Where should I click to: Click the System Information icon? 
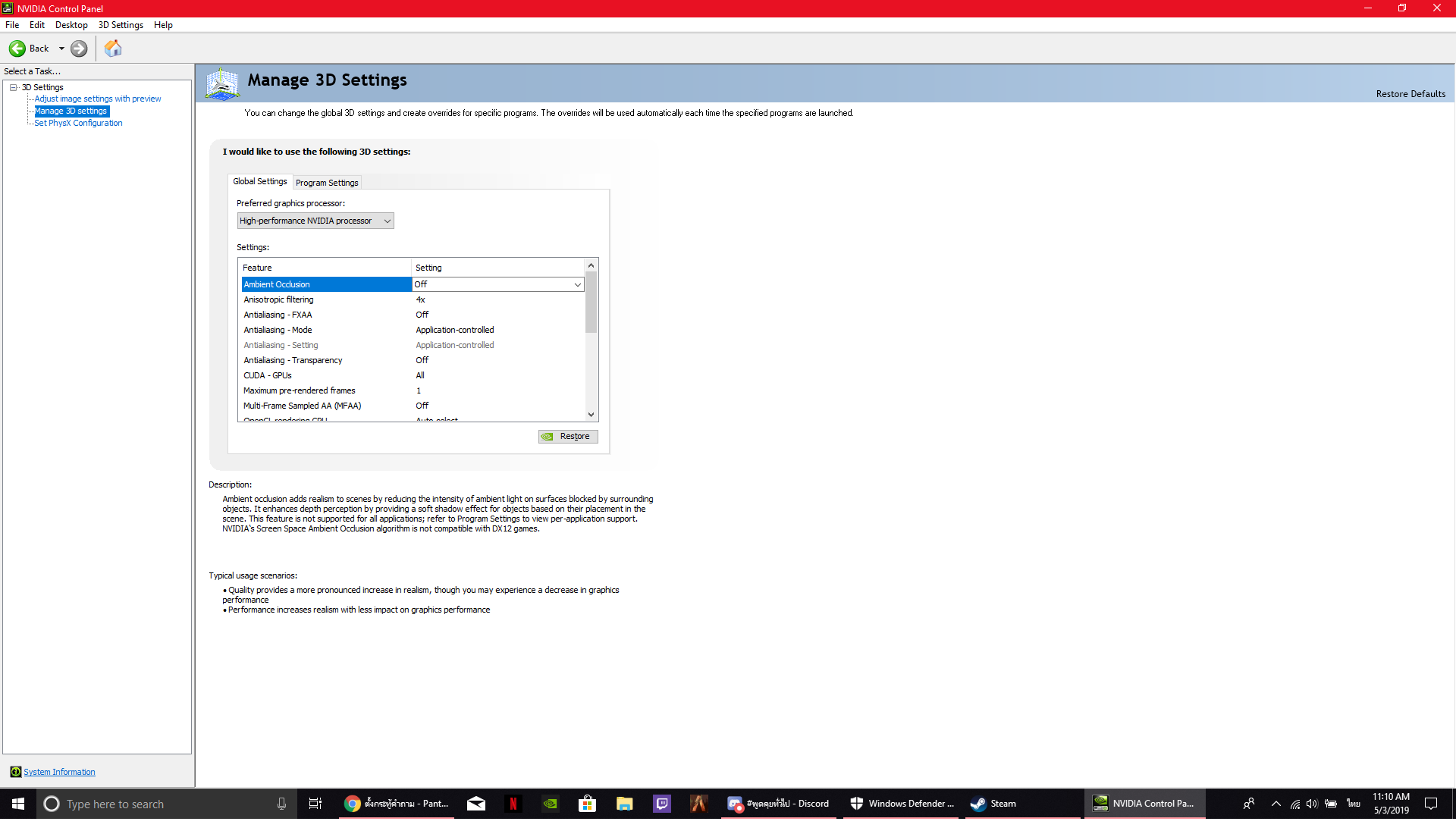15,772
